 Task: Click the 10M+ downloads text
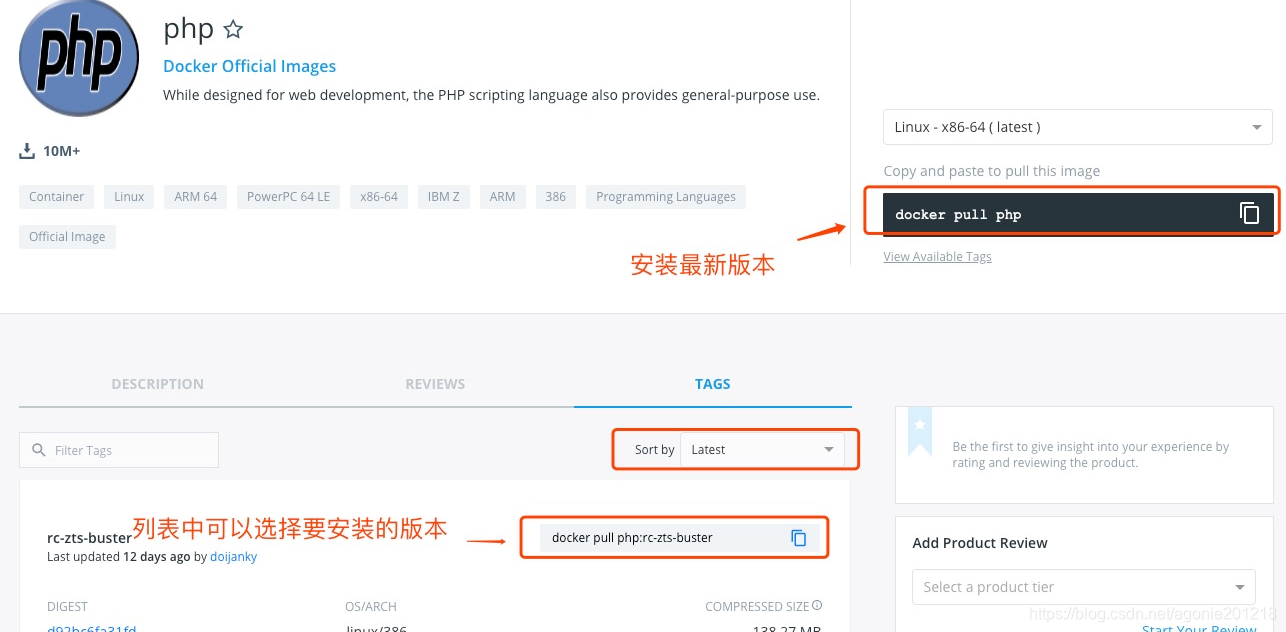pos(61,151)
